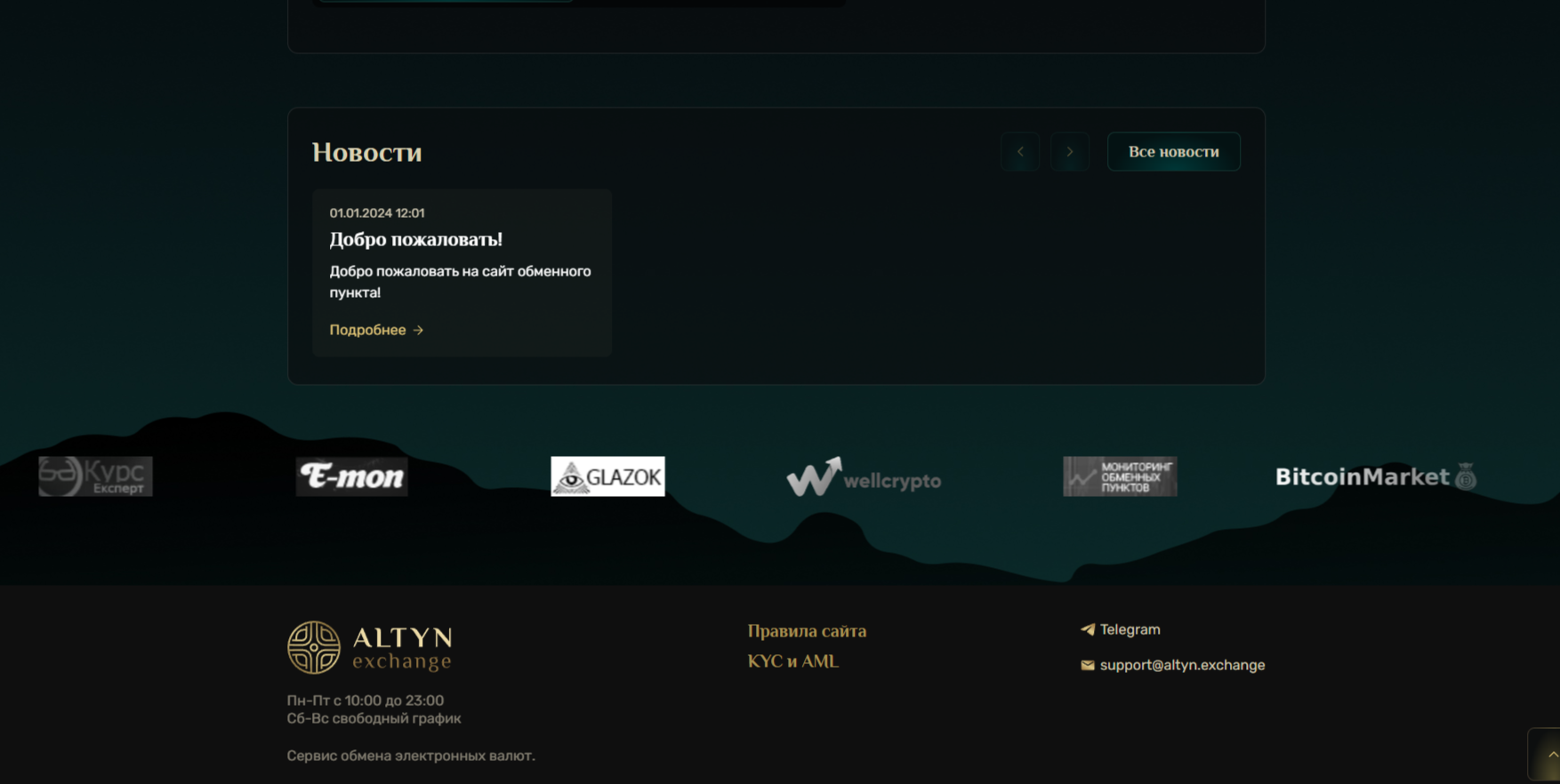
Task: Click the Мониторинг обменных пунктов logo
Action: (x=1120, y=476)
